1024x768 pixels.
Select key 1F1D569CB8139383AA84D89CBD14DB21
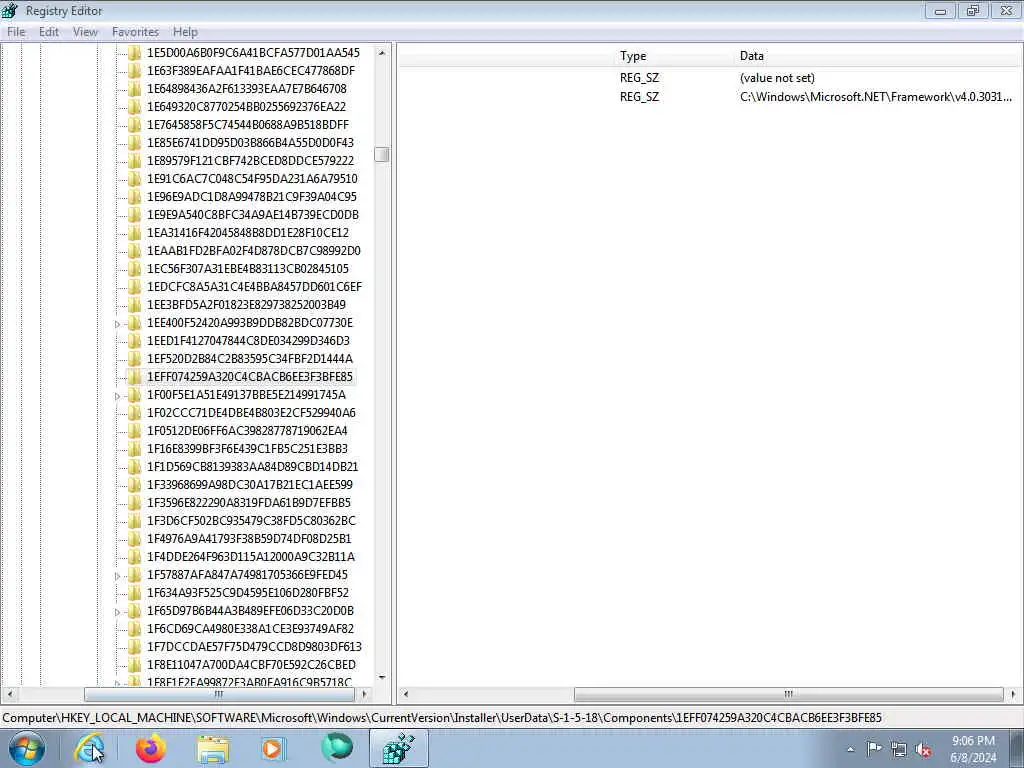pos(252,467)
